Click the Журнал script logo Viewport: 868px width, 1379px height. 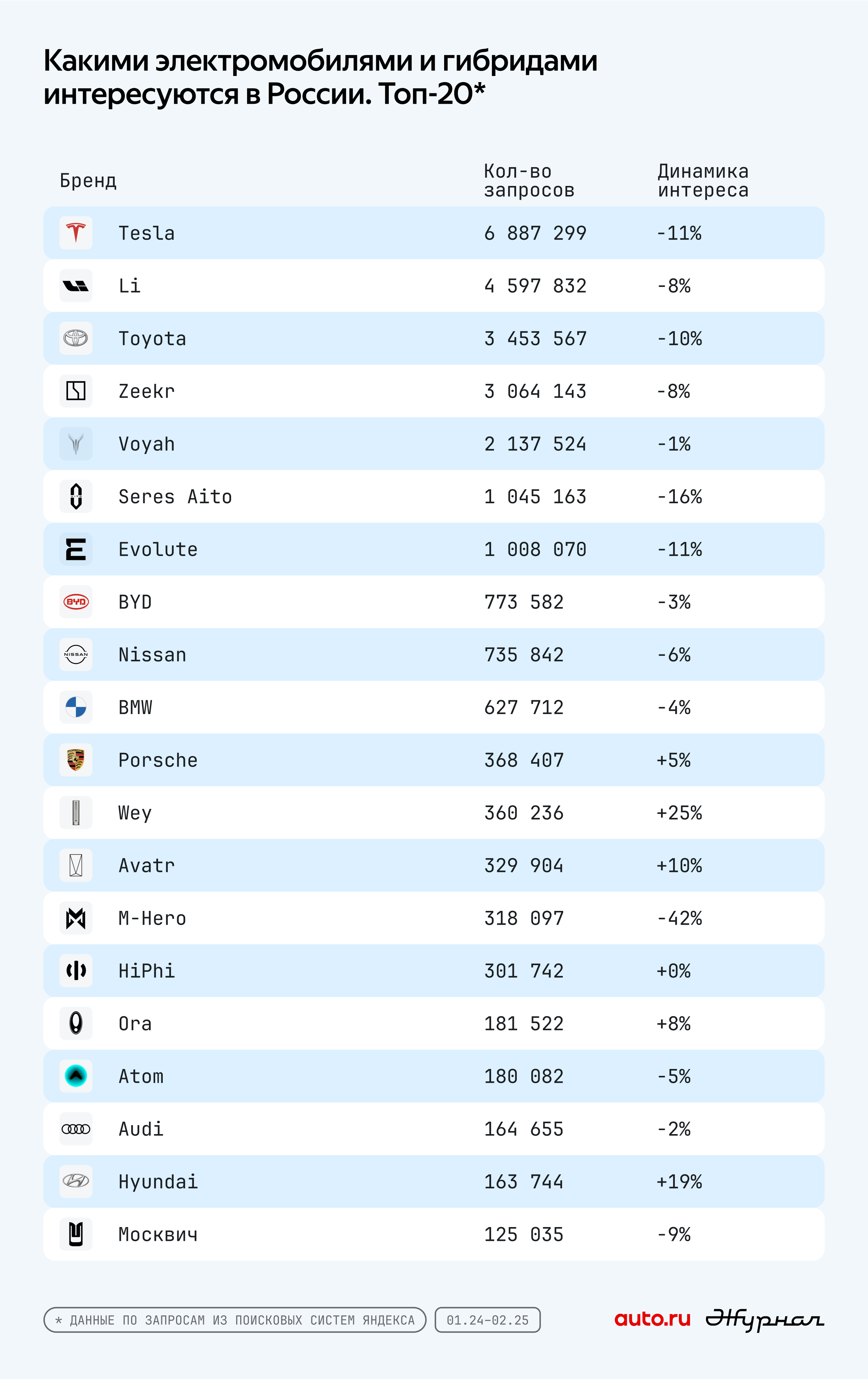[764, 1320]
